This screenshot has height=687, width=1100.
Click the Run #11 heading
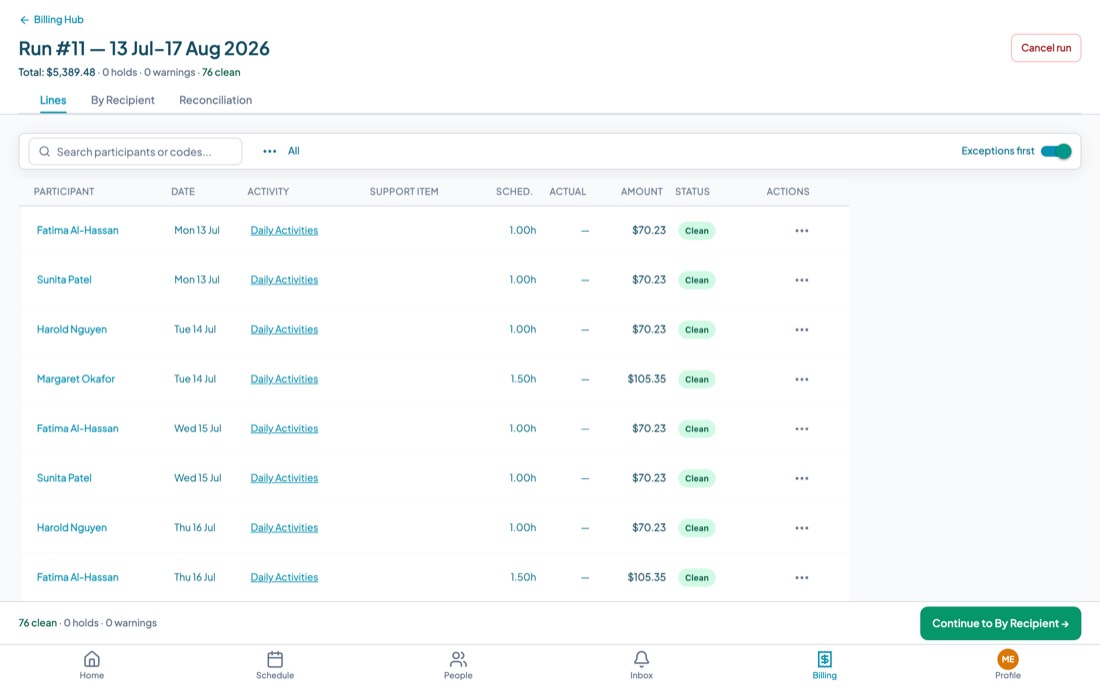point(144,48)
